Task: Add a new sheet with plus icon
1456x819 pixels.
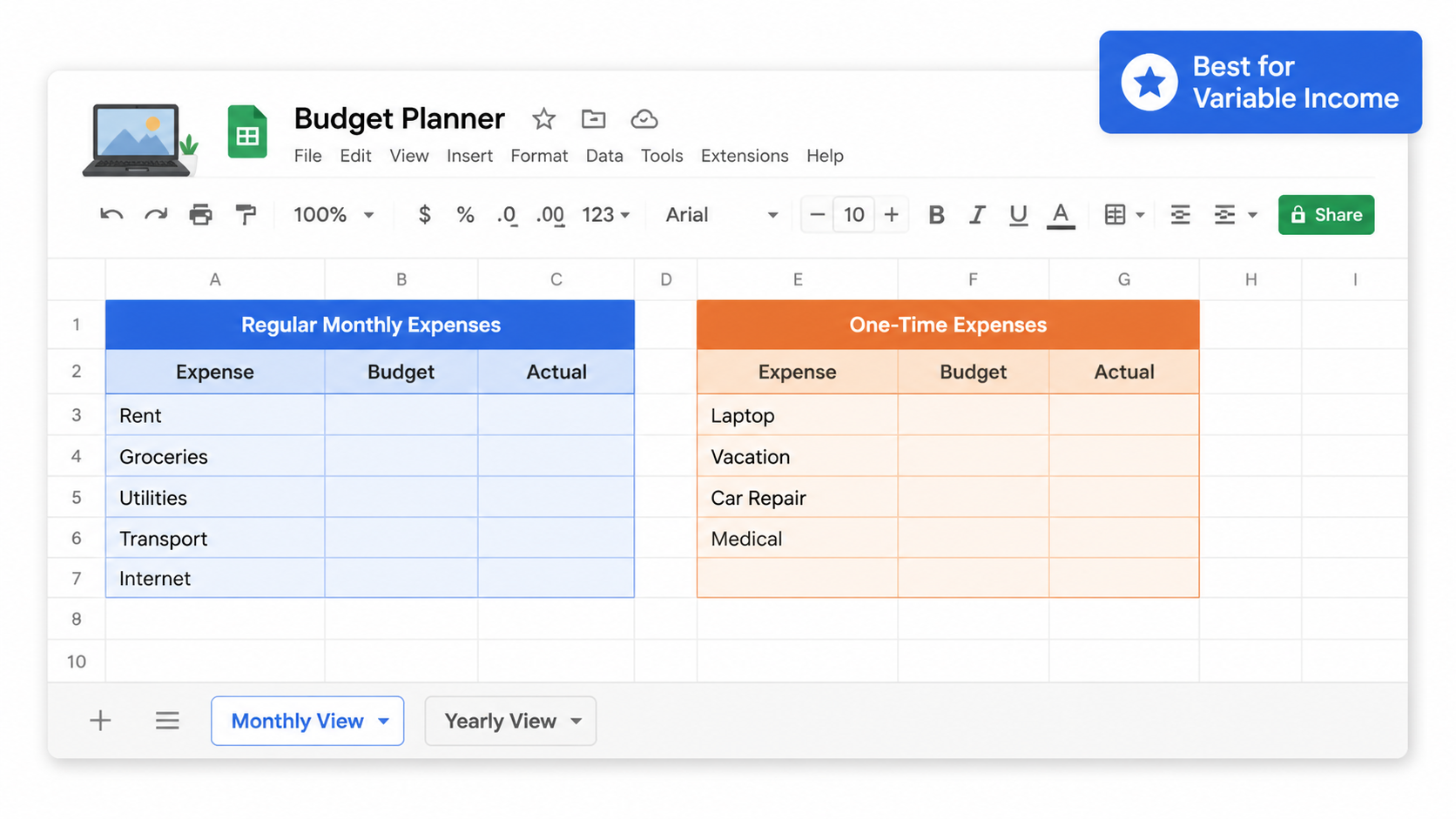Action: pyautogui.click(x=100, y=721)
